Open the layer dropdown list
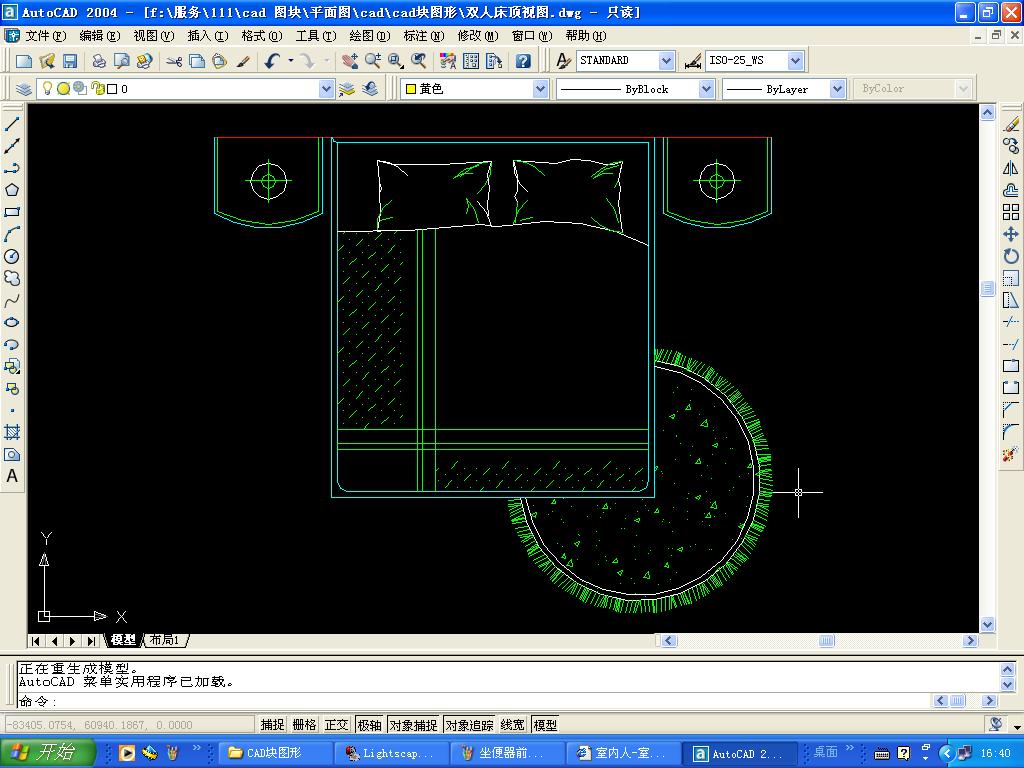This screenshot has height=768, width=1024. 326,89
